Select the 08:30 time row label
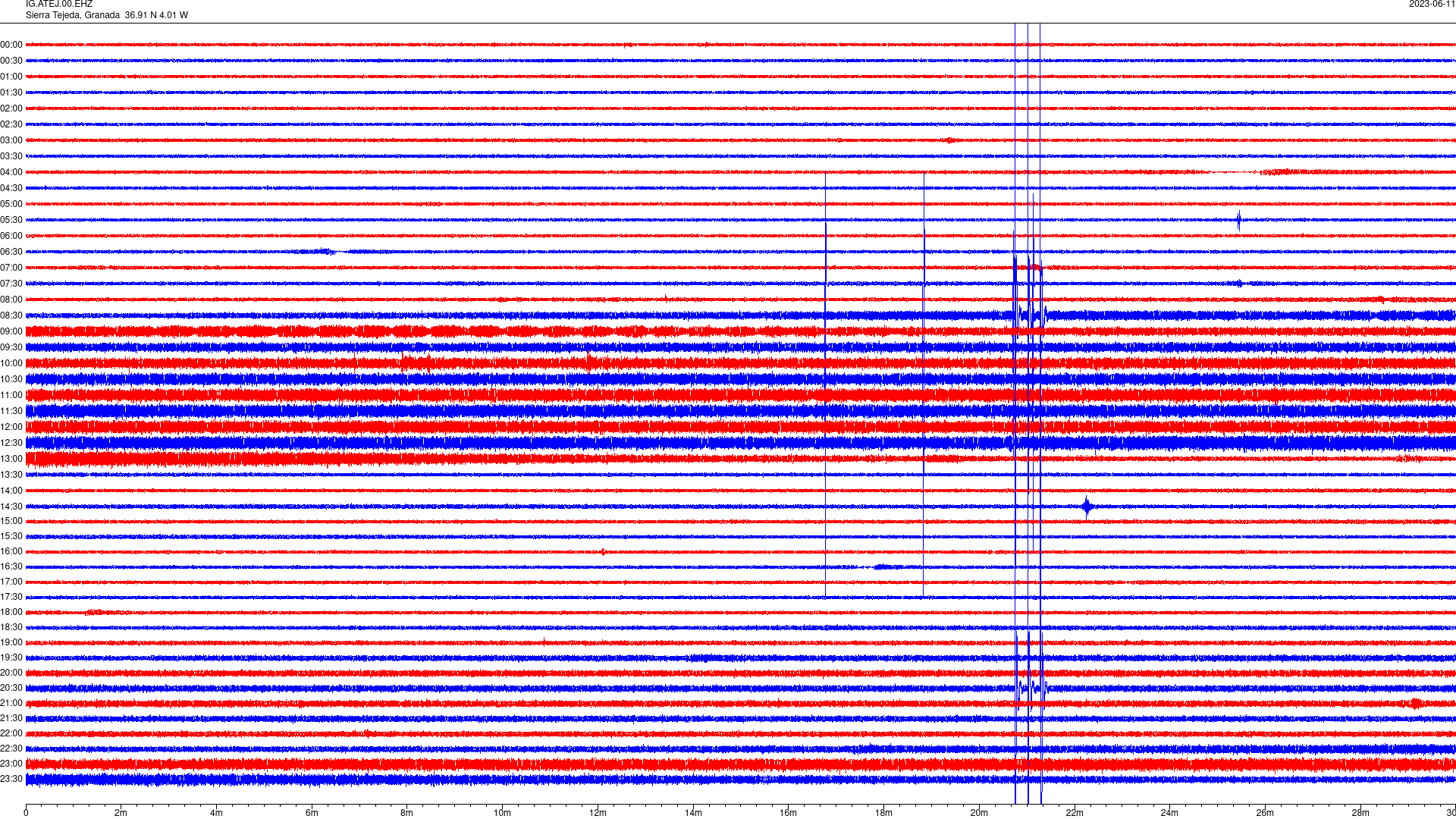1456x819 pixels. [x=11, y=315]
